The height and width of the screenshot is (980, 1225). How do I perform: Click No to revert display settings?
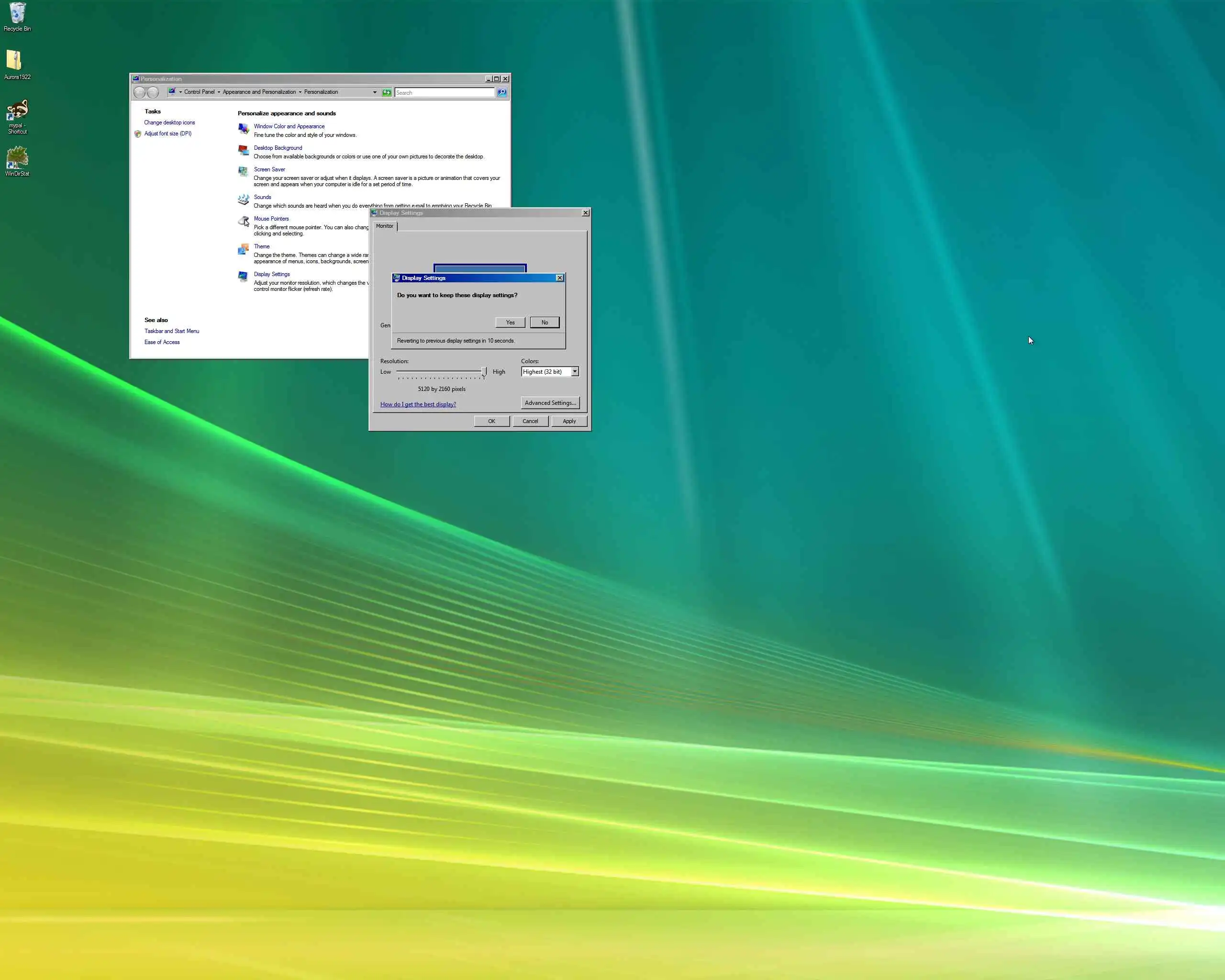(545, 323)
